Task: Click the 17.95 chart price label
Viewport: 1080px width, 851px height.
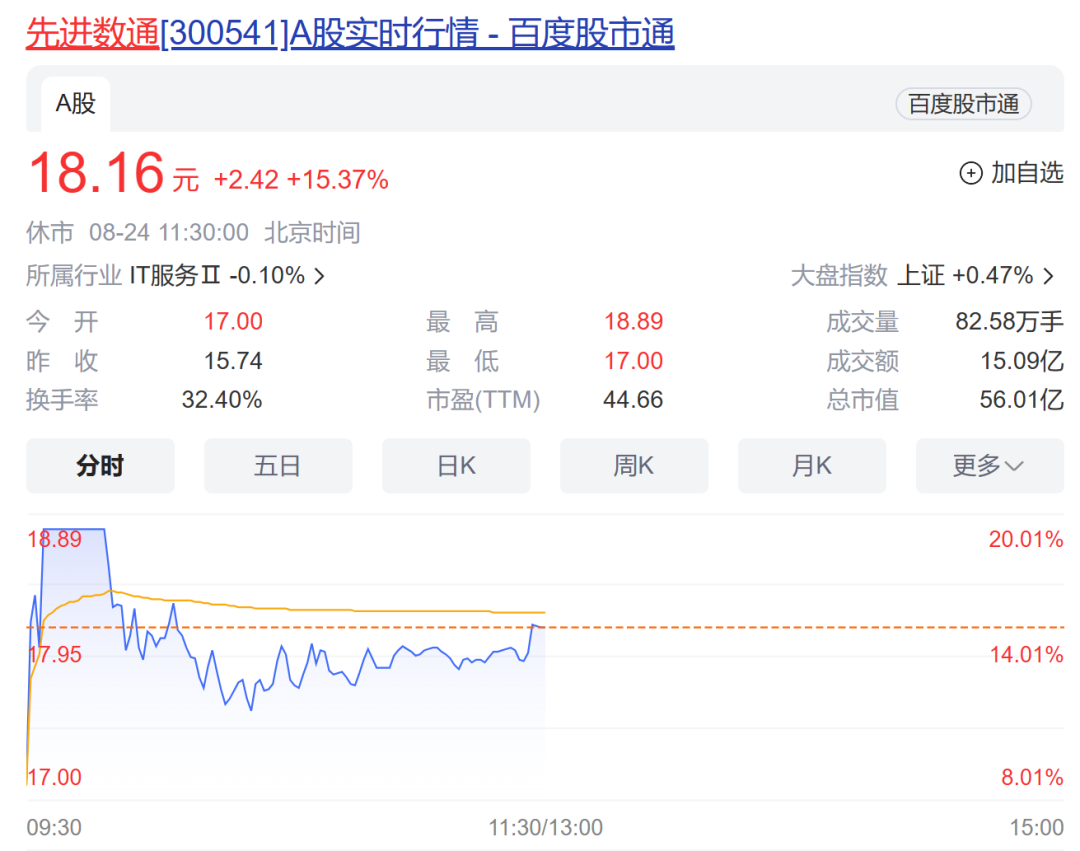Action: point(54,654)
